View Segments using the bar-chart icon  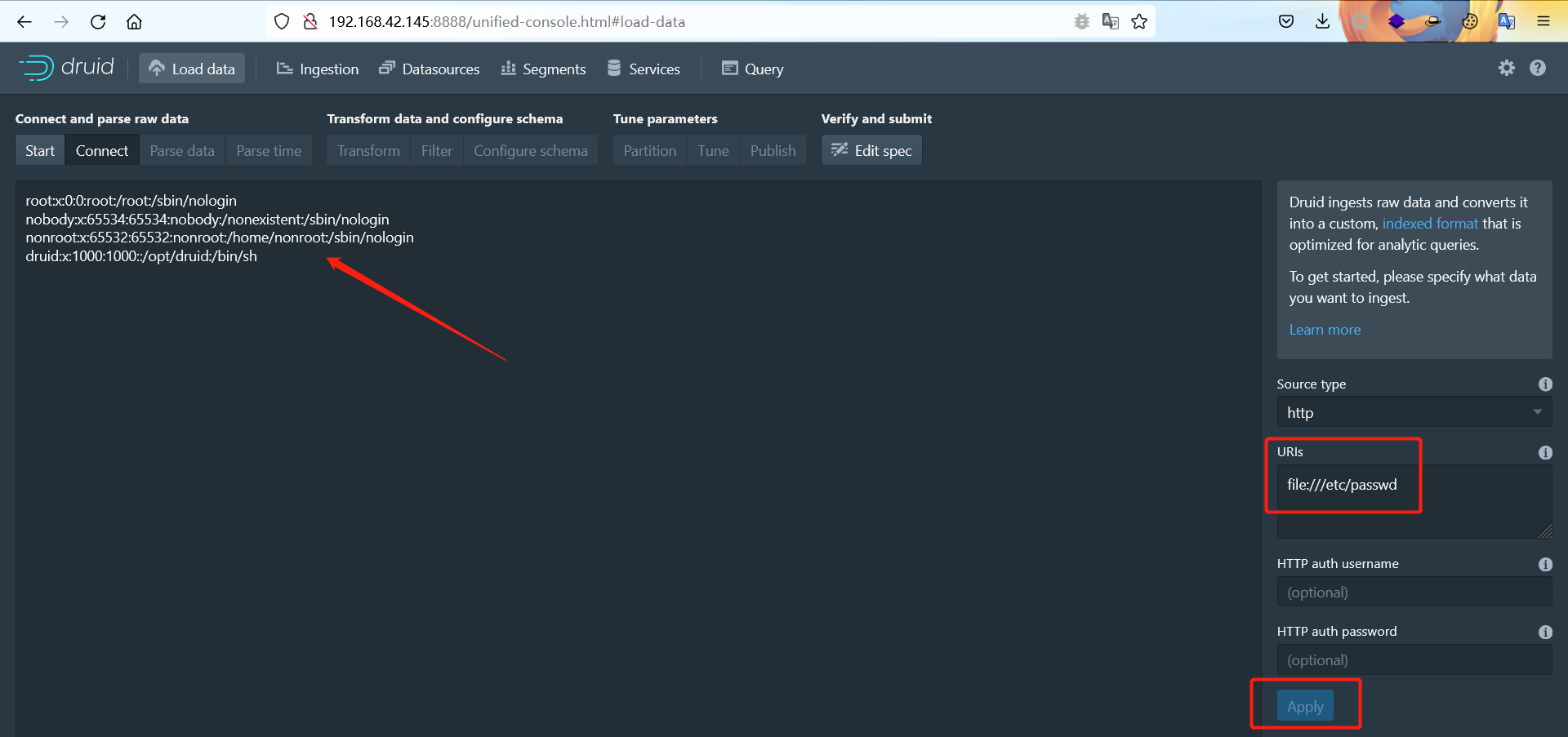tap(509, 69)
